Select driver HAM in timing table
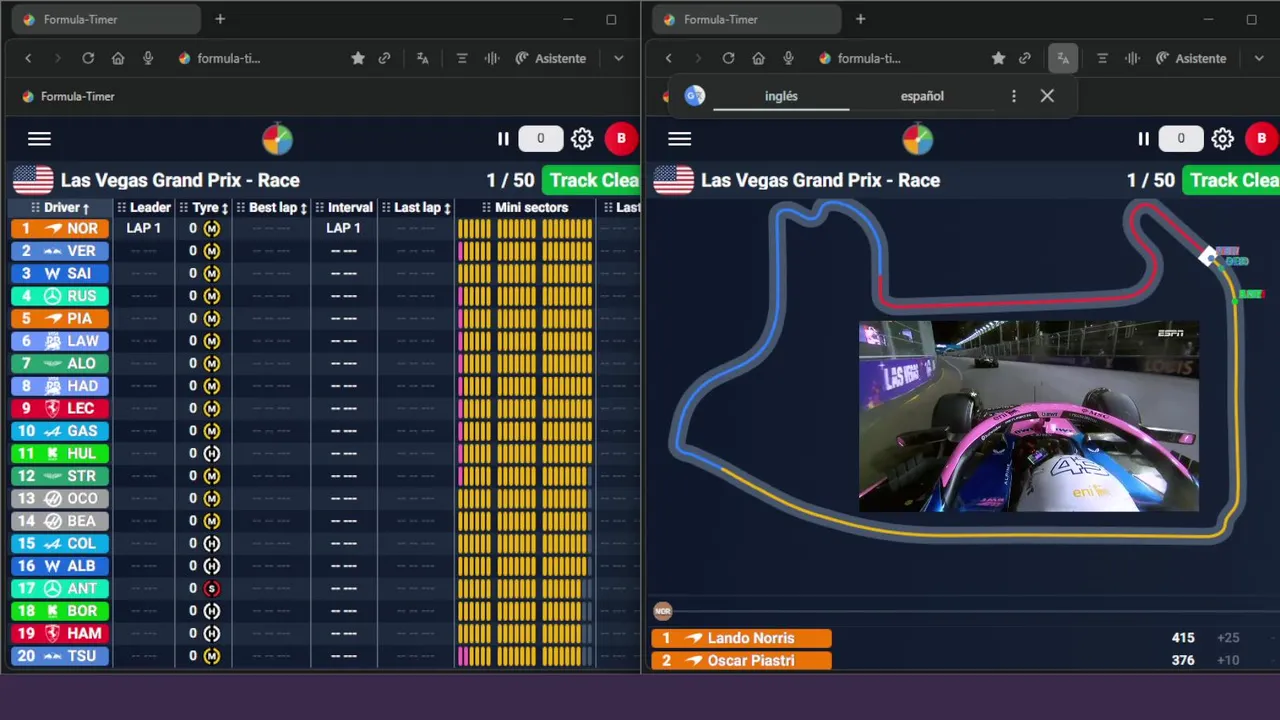This screenshot has width=1280, height=720. pos(60,633)
